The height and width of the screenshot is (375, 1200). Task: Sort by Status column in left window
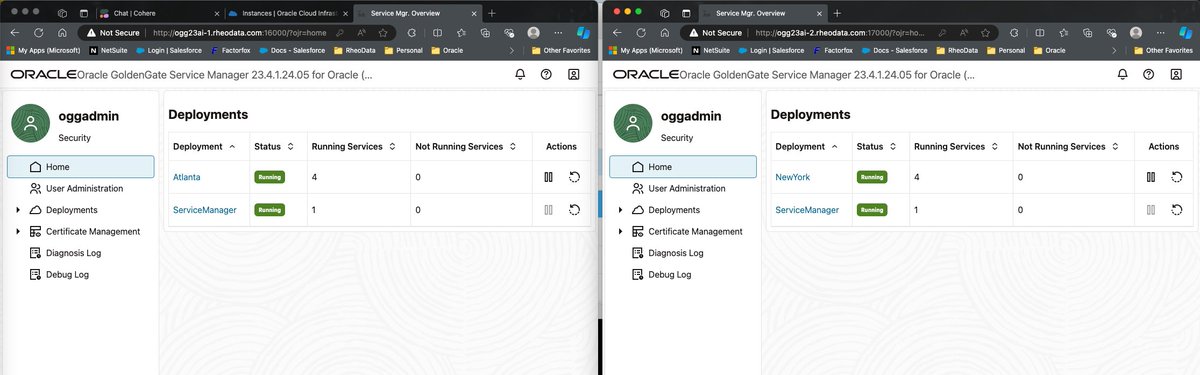(291, 146)
